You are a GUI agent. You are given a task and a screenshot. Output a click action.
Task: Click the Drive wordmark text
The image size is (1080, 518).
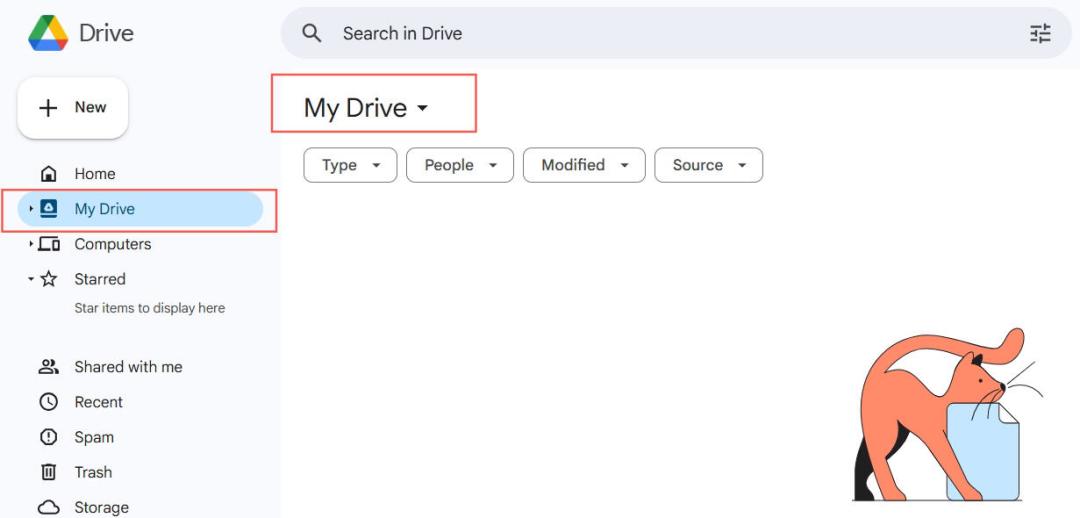pos(106,33)
